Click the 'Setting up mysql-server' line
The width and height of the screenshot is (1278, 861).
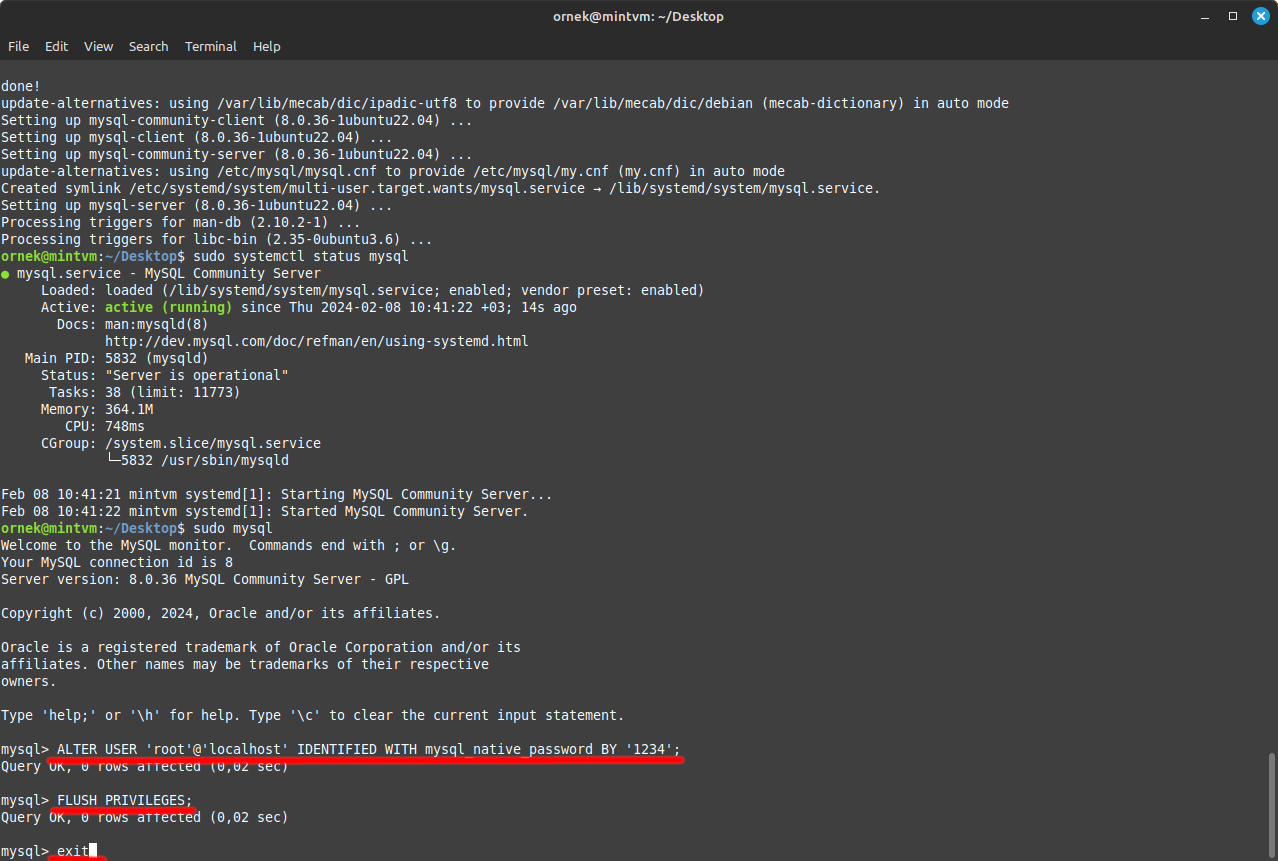(197, 205)
